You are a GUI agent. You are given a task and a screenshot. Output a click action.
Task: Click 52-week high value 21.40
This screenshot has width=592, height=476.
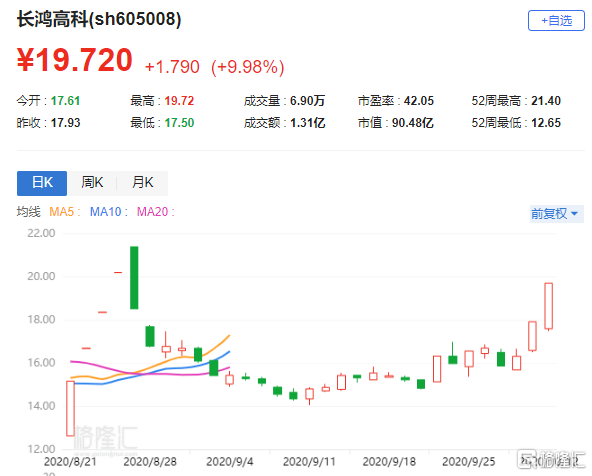tap(546, 101)
